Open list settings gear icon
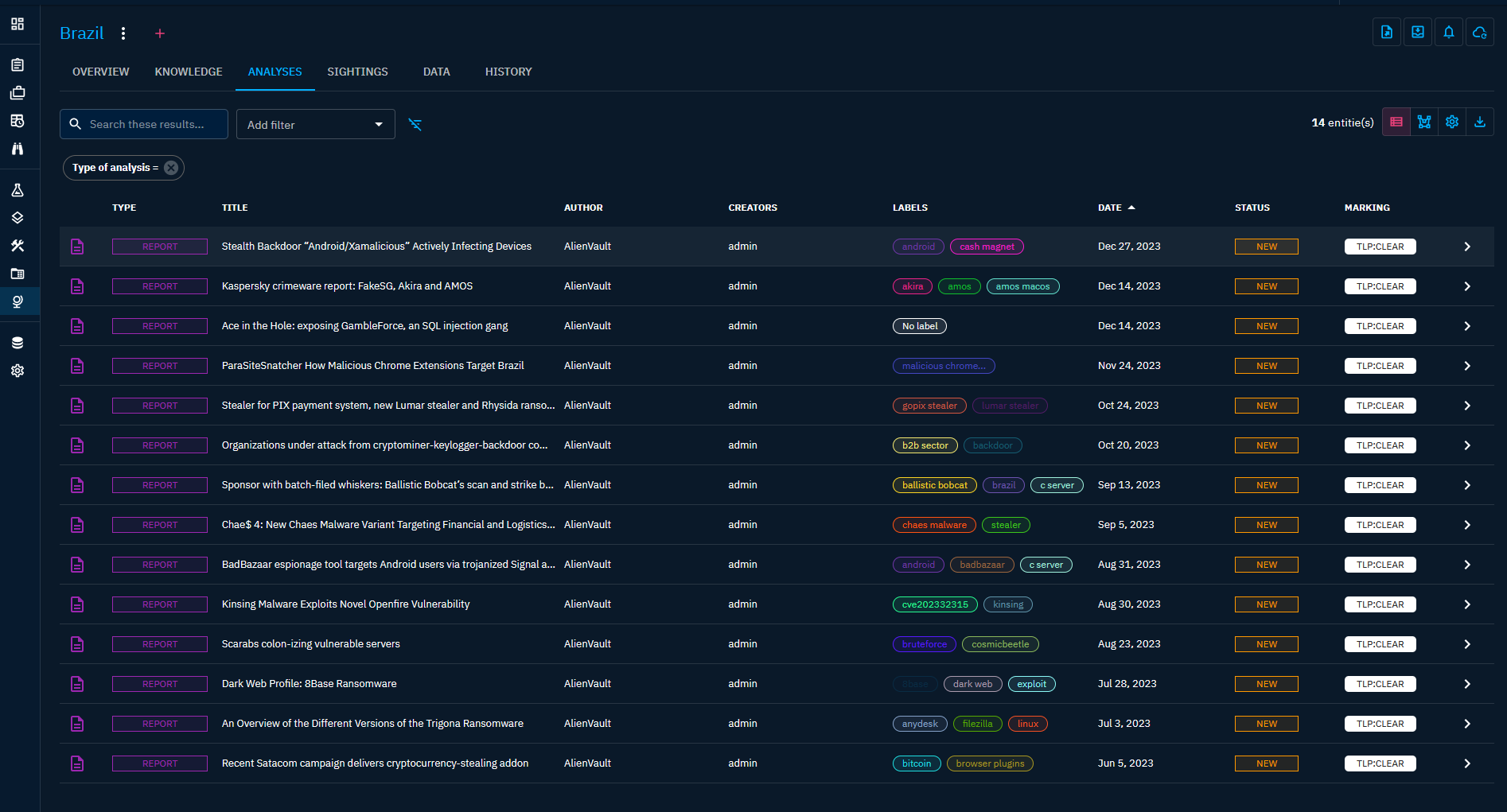Image resolution: width=1507 pixels, height=812 pixels. tap(1451, 122)
